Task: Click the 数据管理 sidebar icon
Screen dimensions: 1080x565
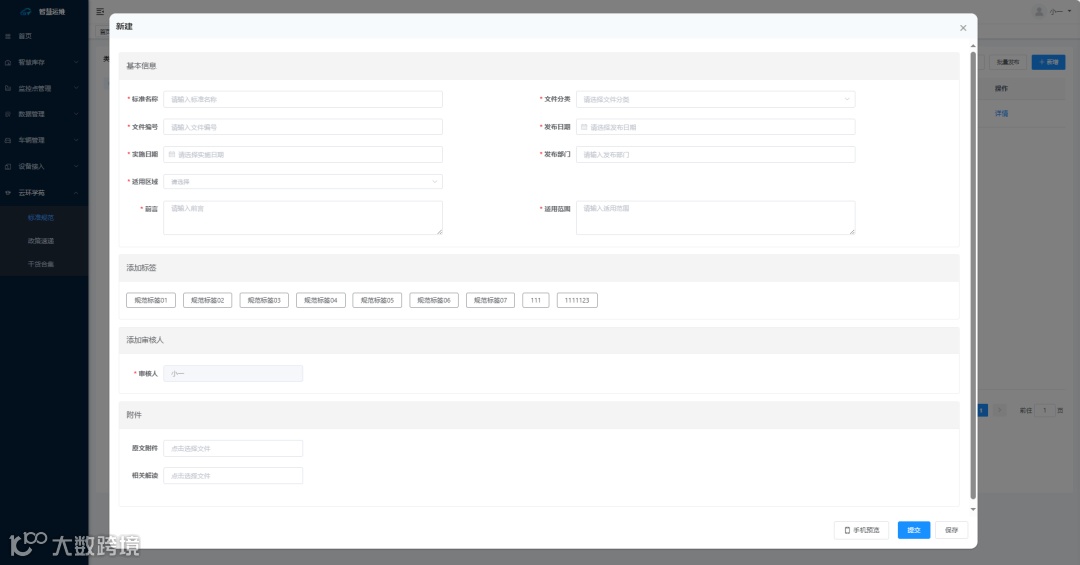Action: 8,114
